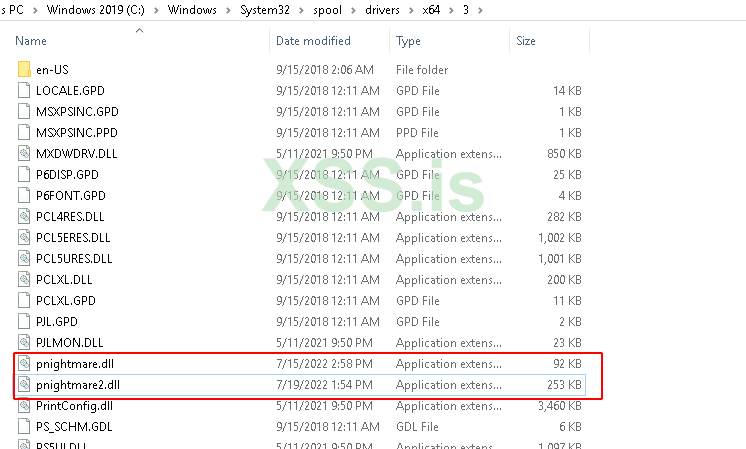
Task: Click the GDL File type cell
Action: [x=417, y=427]
